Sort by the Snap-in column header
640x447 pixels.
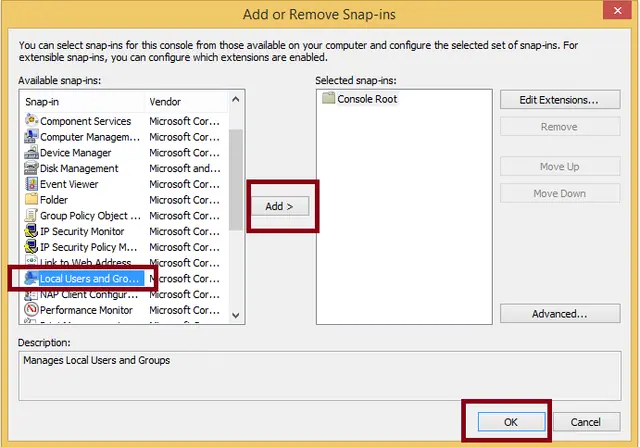tap(82, 102)
